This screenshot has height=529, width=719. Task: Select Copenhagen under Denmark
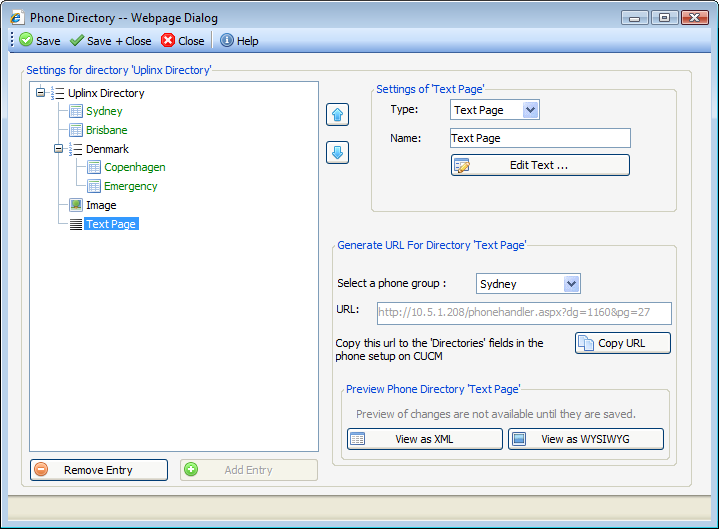(134, 167)
